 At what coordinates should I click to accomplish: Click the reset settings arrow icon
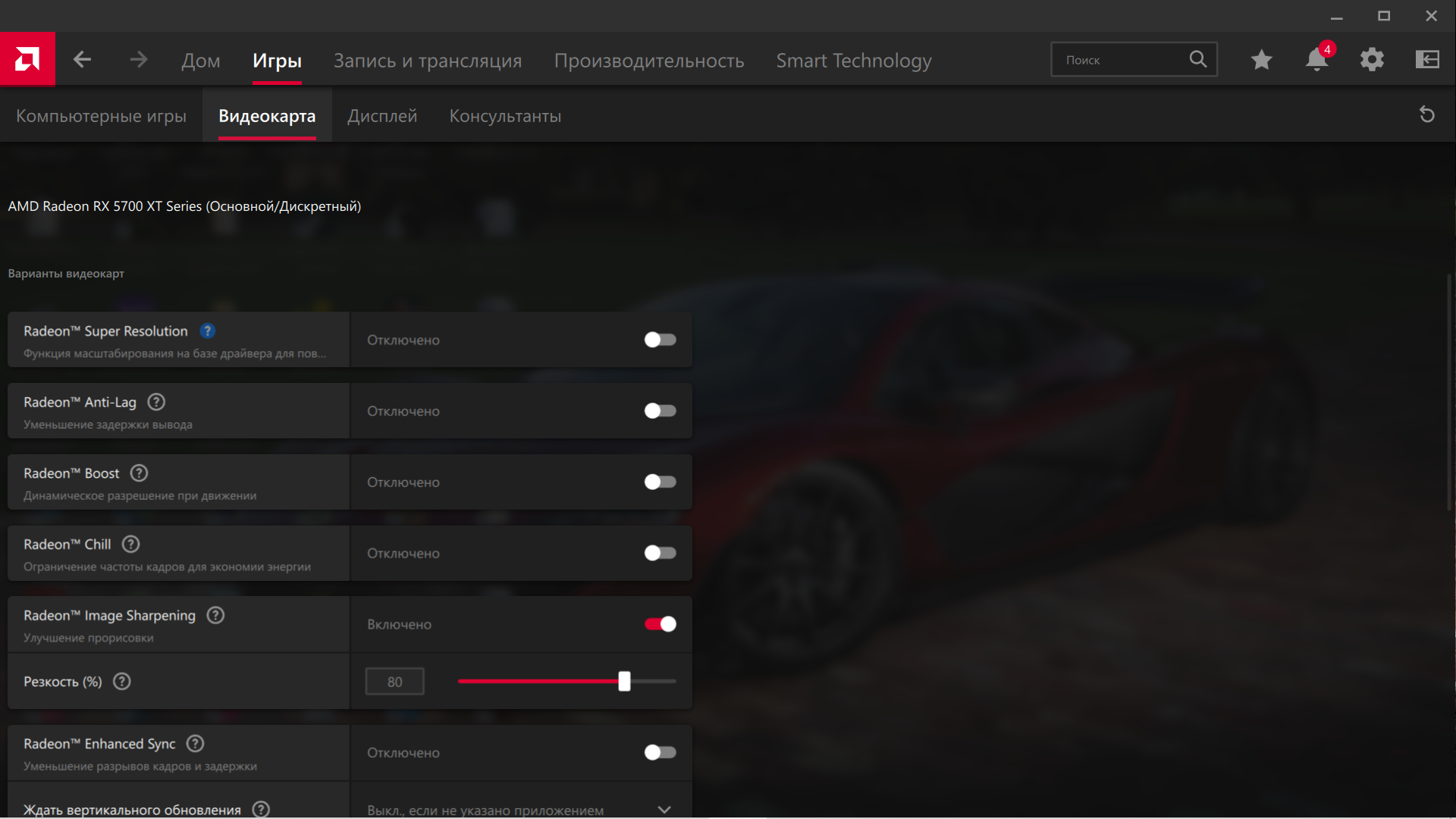tap(1426, 115)
